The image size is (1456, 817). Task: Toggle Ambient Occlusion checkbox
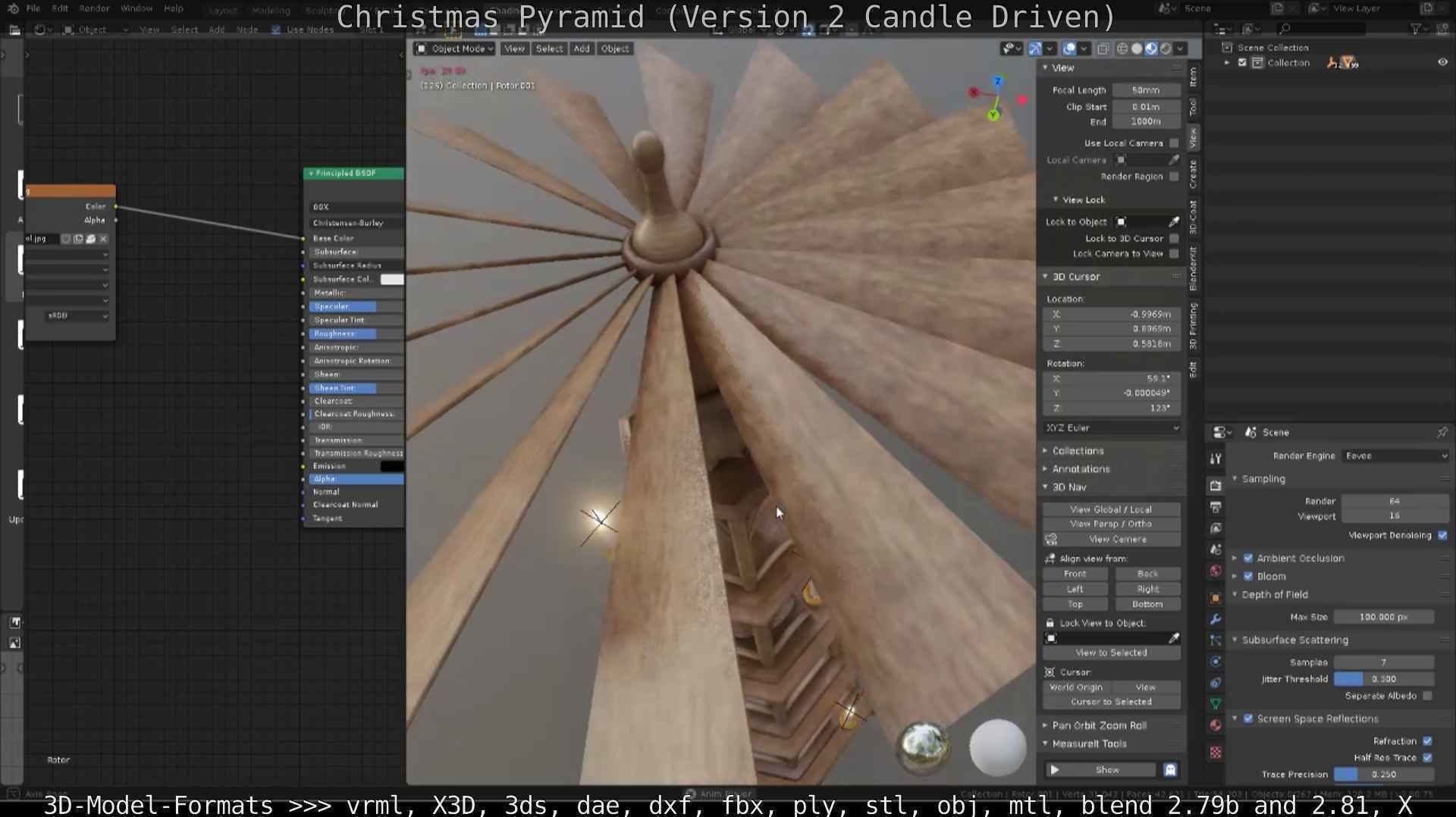1248,559
